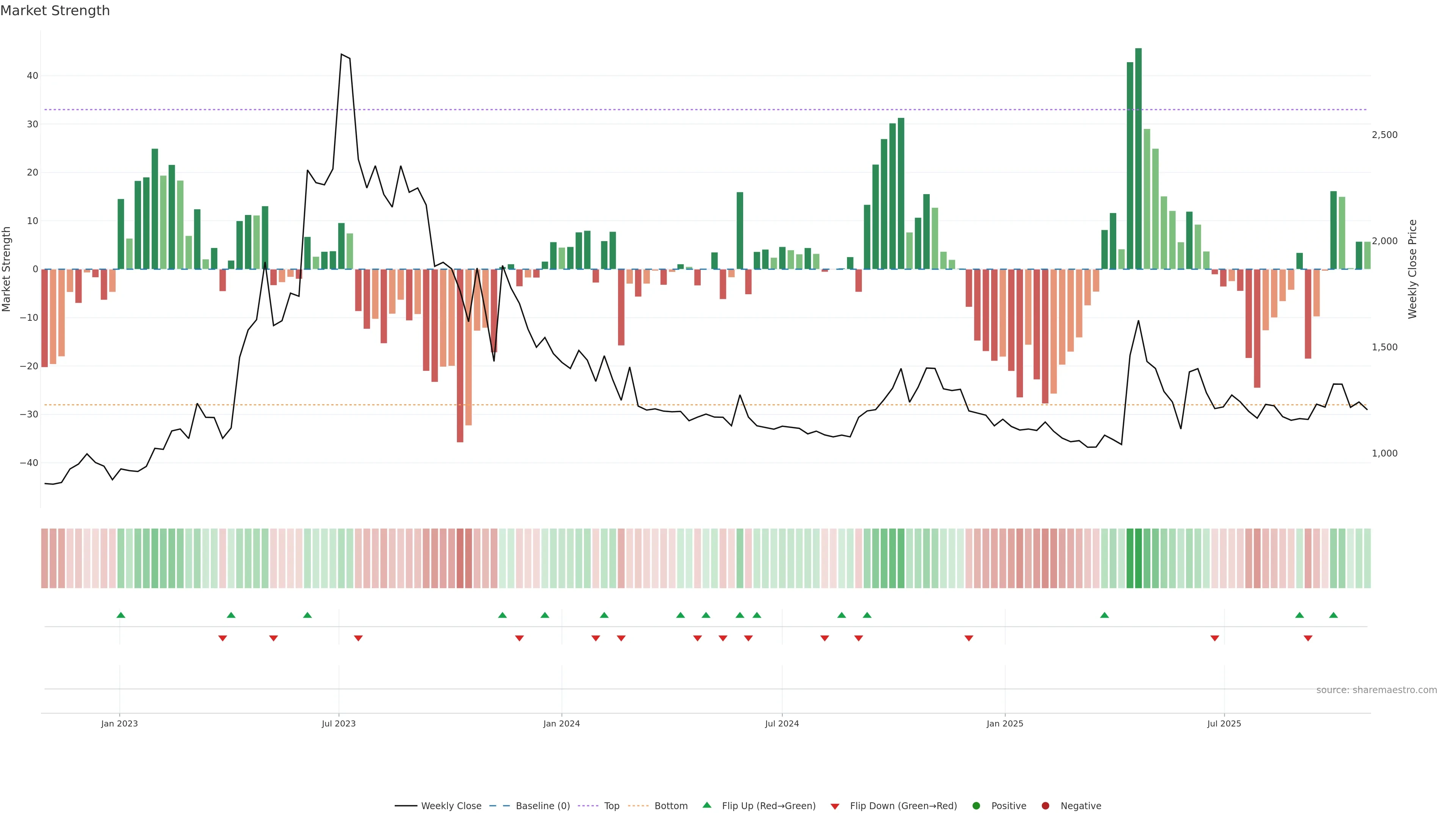Click the green Positive circle legend icon

(x=976, y=806)
